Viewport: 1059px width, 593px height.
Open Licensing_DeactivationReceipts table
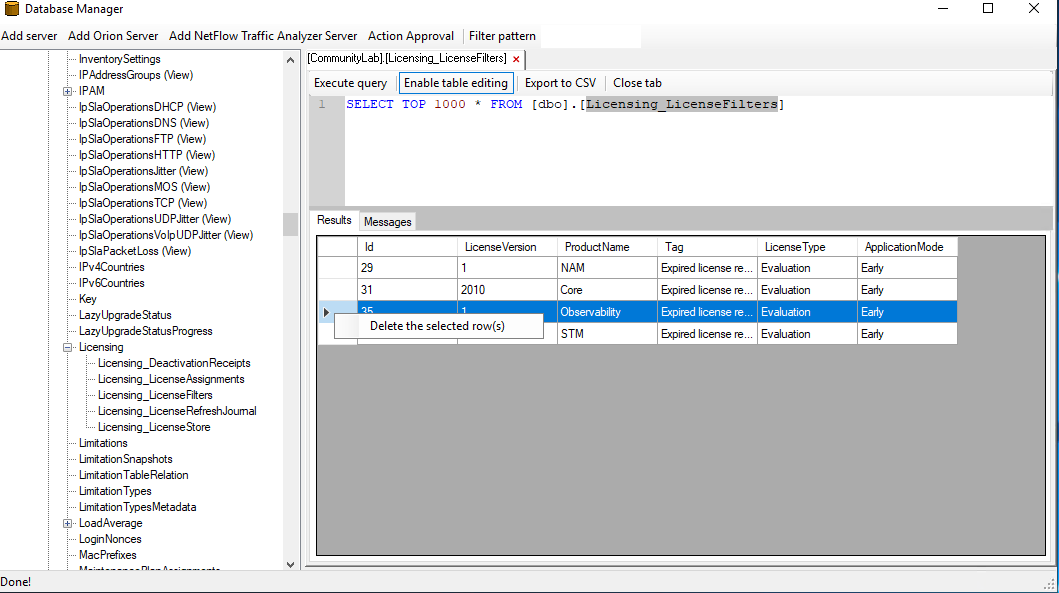coord(174,363)
